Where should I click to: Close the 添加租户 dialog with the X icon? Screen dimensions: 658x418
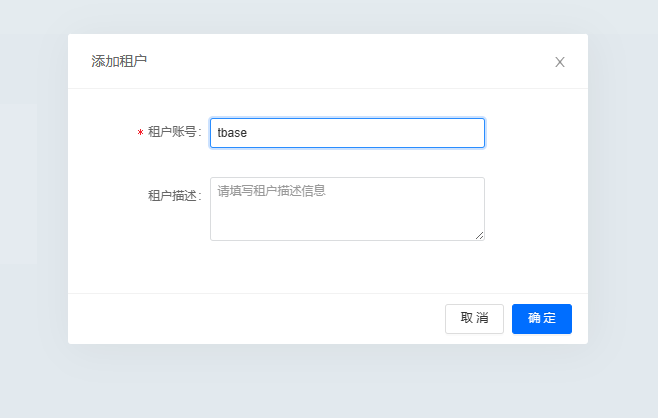coord(560,62)
